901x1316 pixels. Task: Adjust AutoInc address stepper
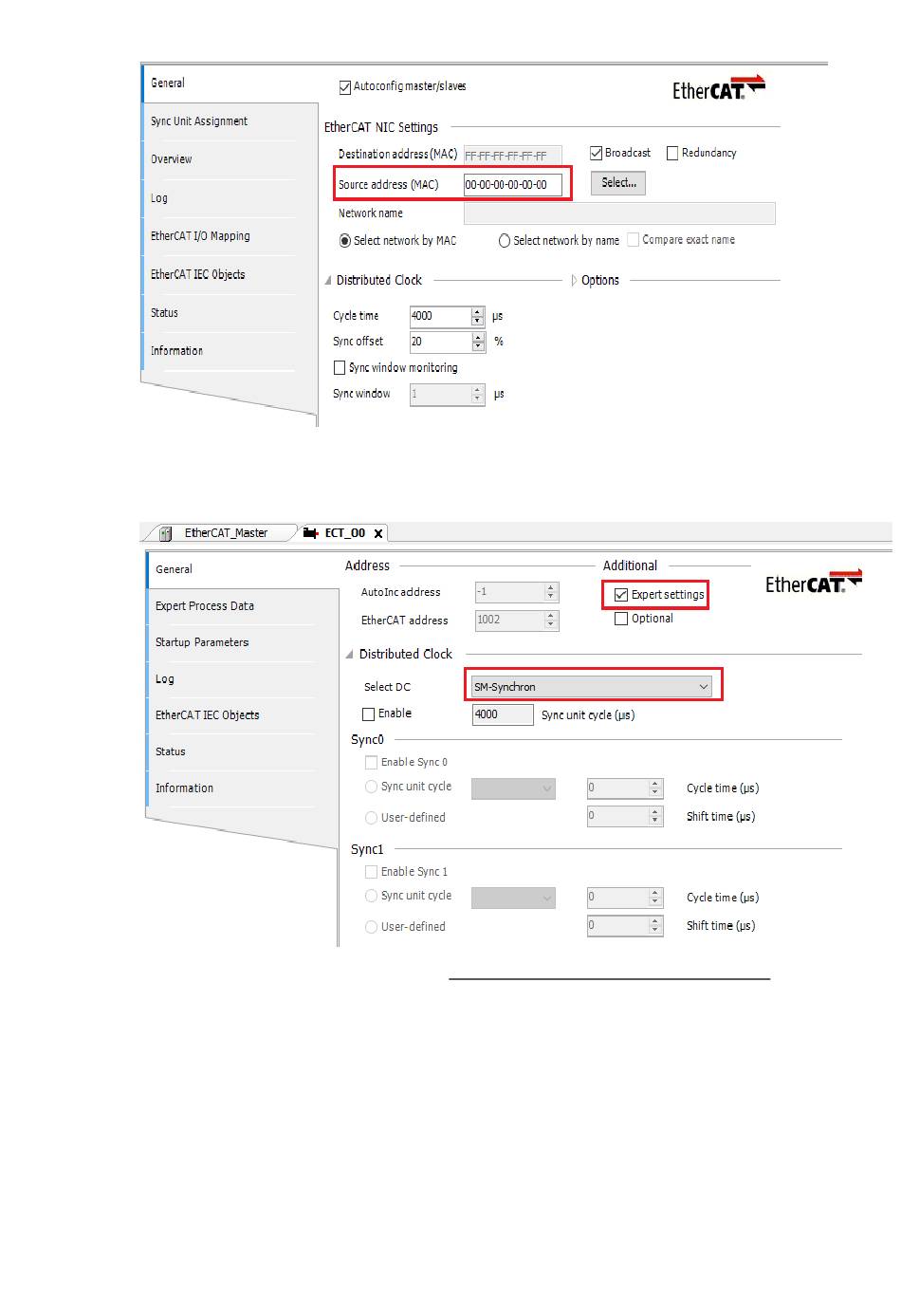(551, 592)
